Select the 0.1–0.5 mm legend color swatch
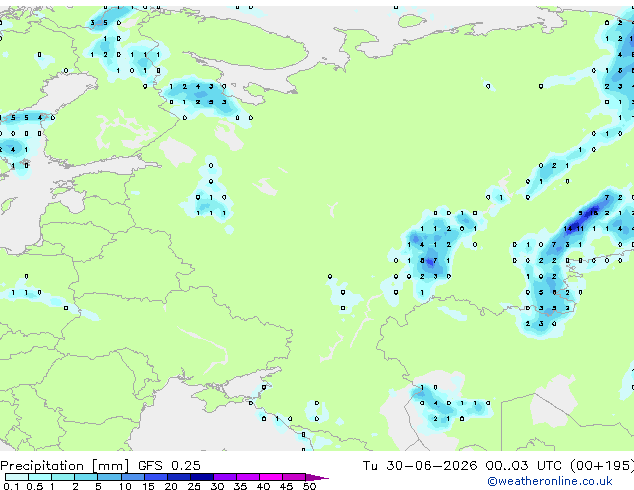This screenshot has height=490, width=634. pyautogui.click(x=17, y=477)
